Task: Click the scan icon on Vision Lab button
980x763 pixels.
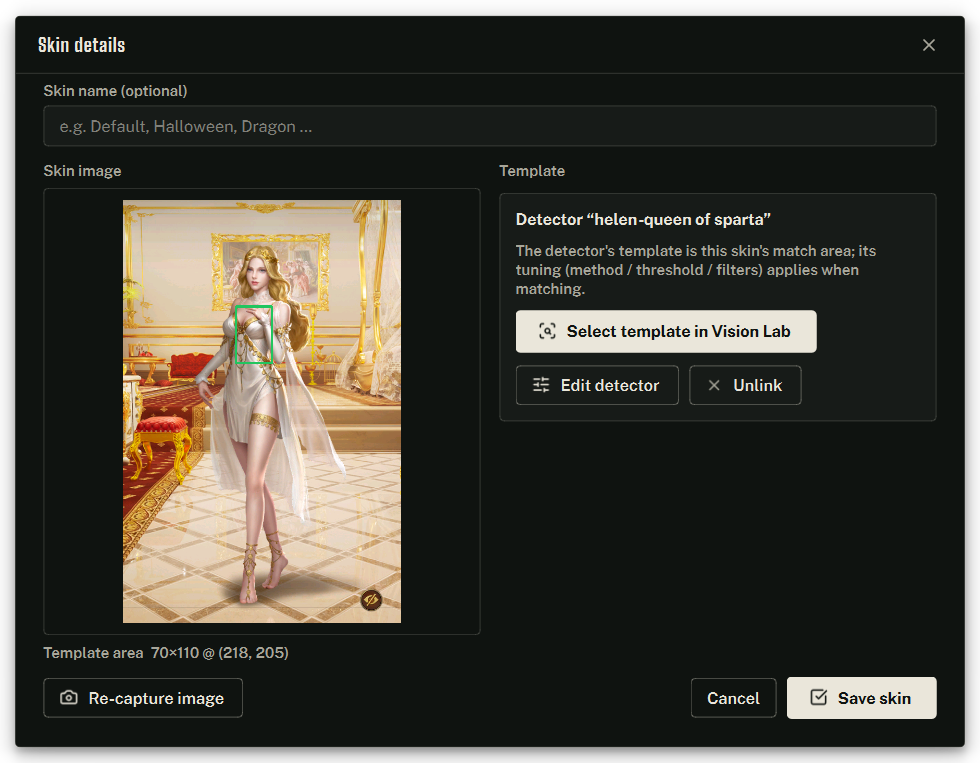Action: 548,331
